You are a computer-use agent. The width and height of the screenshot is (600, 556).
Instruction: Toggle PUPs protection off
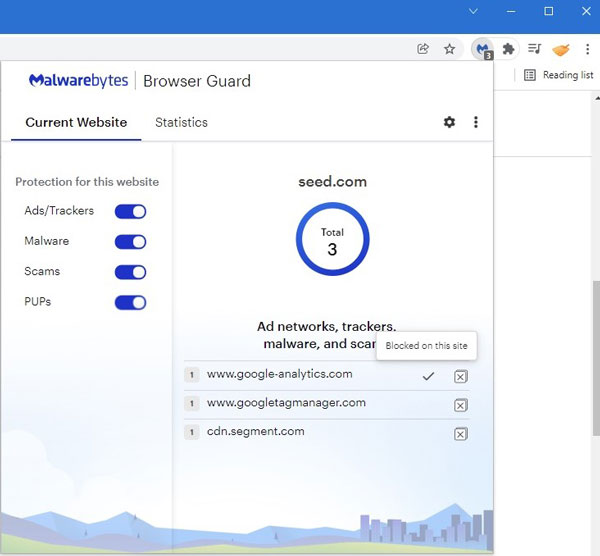coord(131,302)
